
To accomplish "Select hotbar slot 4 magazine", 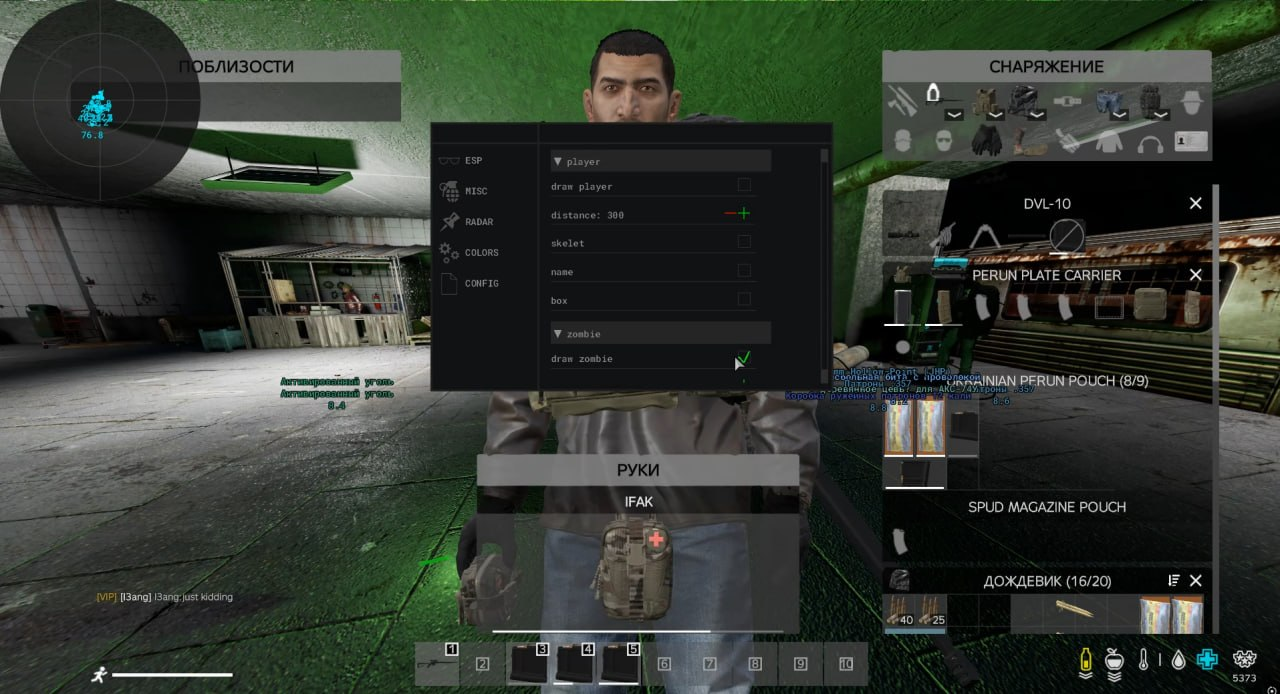I will (573, 663).
